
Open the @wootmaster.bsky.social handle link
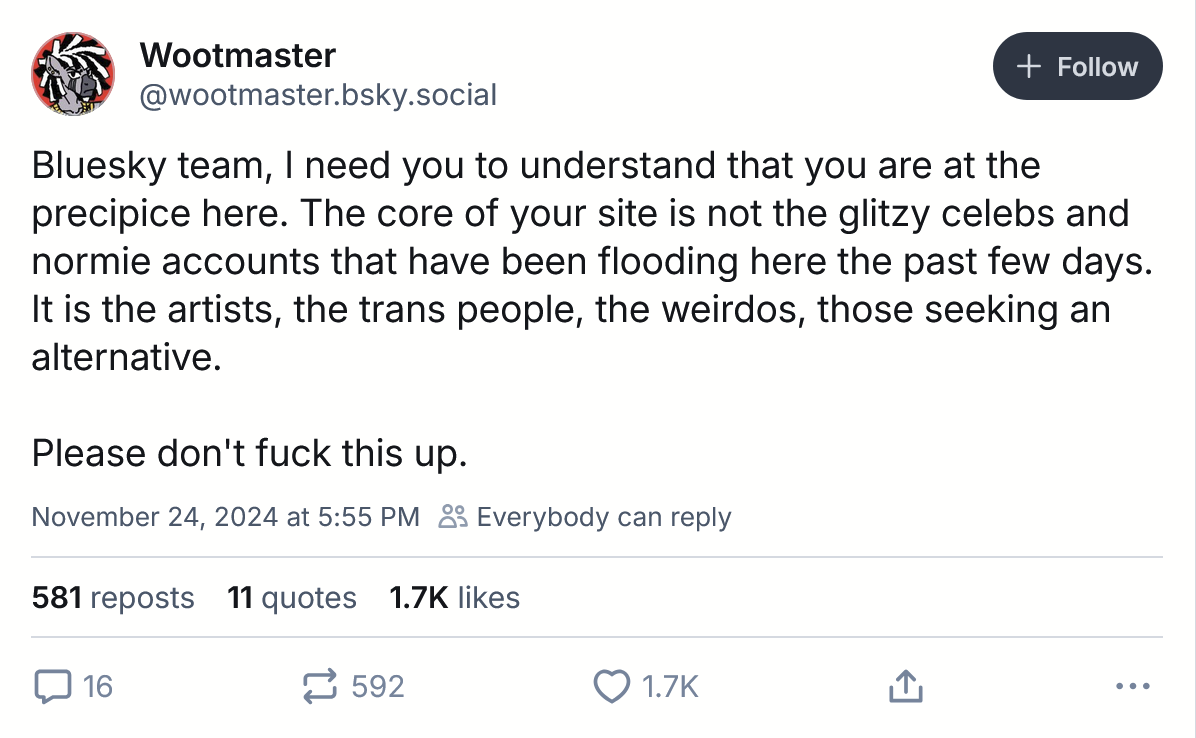[x=318, y=95]
